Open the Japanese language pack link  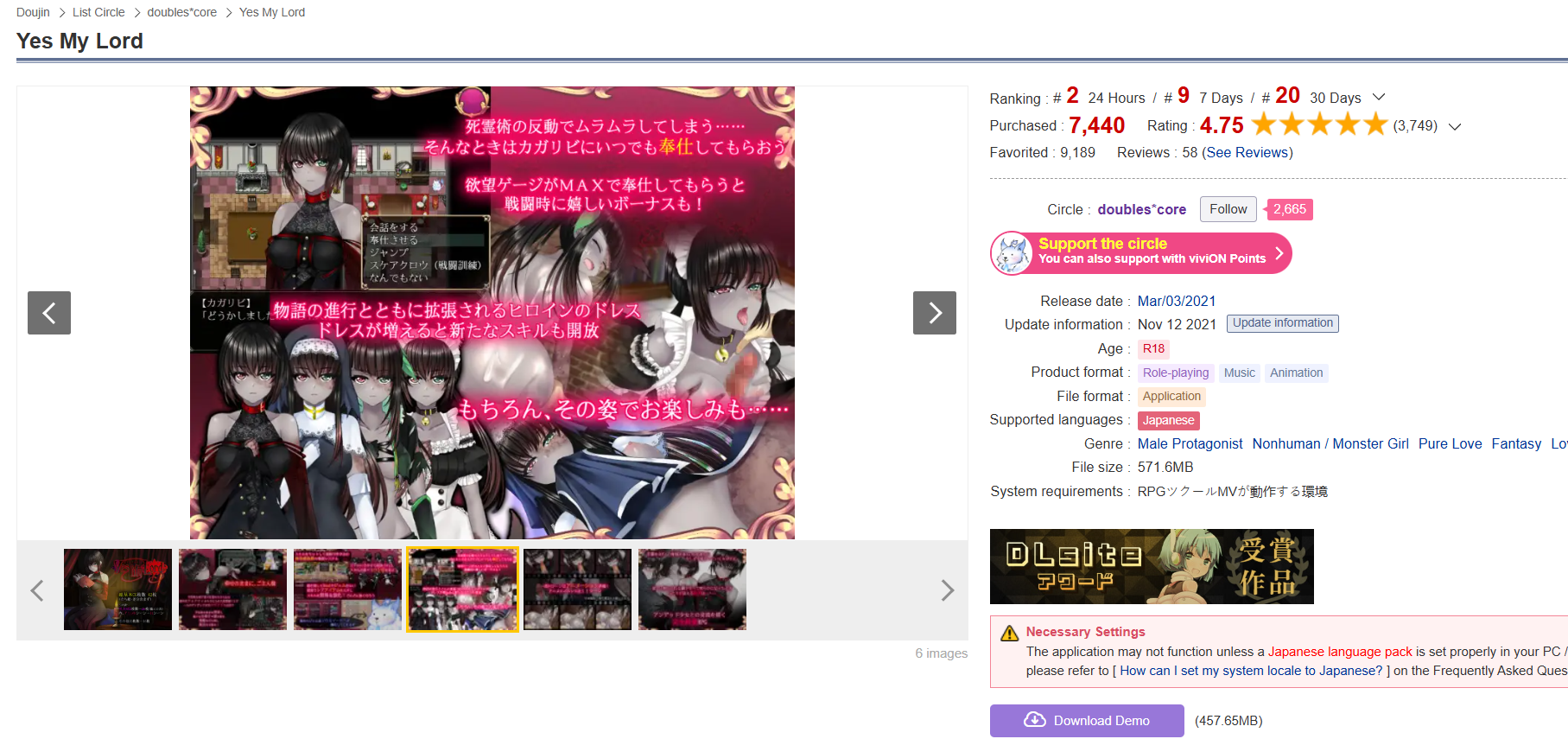pyautogui.click(x=1340, y=653)
